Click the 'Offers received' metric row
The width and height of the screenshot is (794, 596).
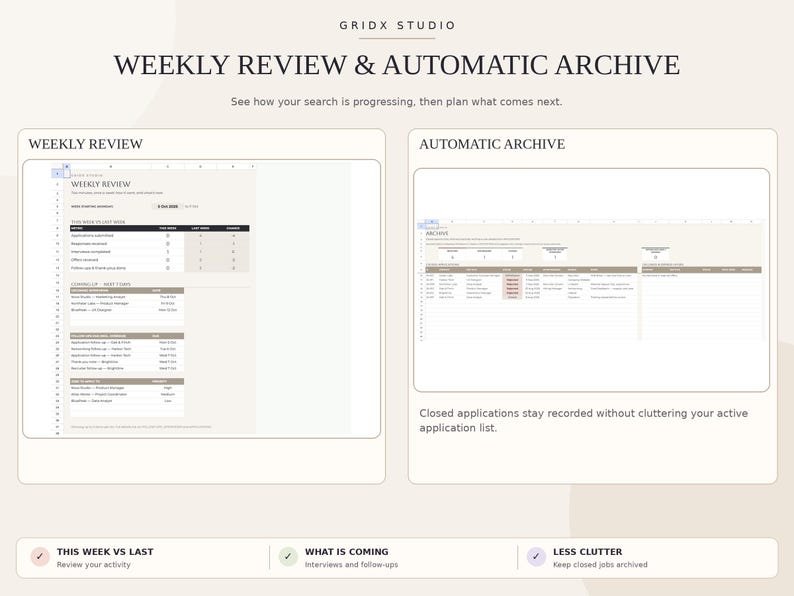pyautogui.click(x=160, y=260)
